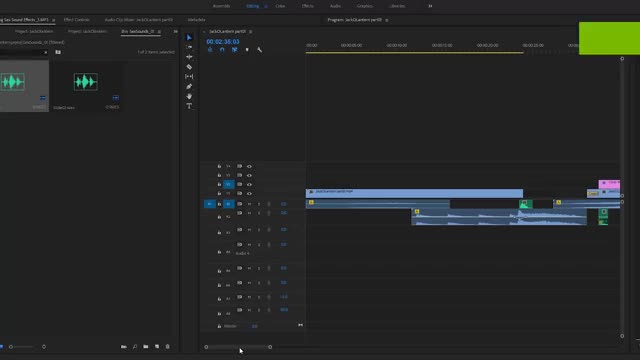Show more workspaces with overflow chevrons

click(x=430, y=6)
